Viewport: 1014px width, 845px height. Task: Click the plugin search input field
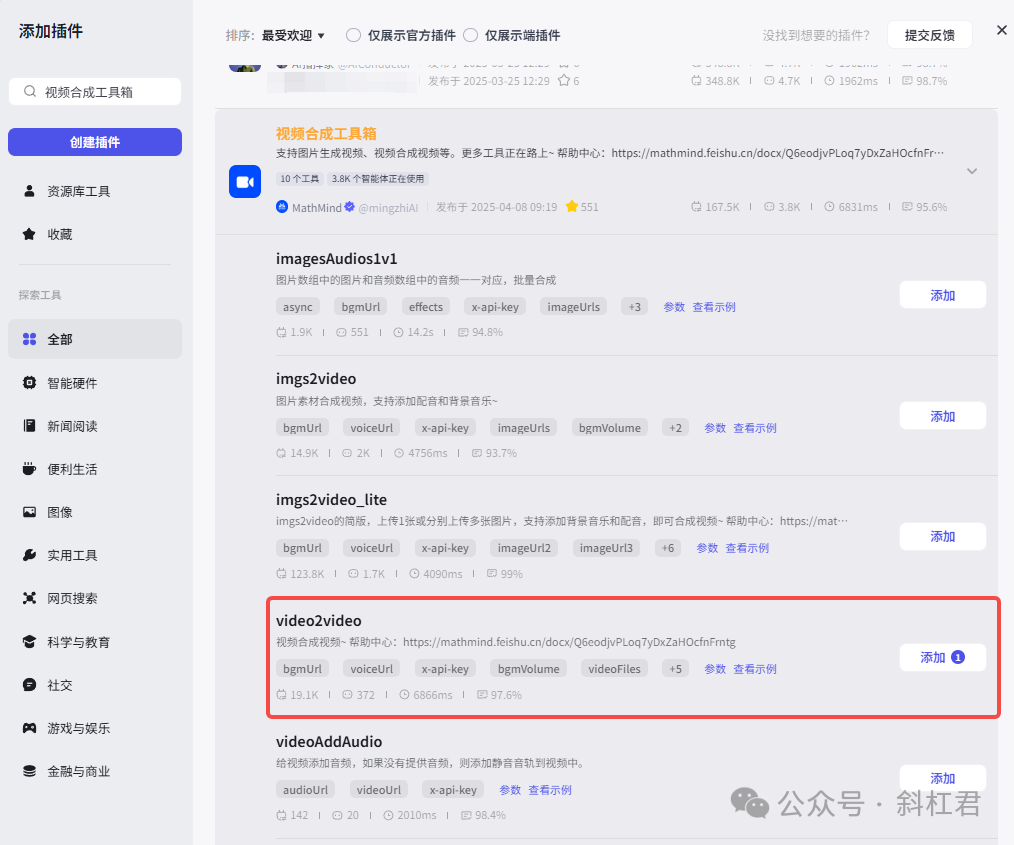pyautogui.click(x=94, y=91)
